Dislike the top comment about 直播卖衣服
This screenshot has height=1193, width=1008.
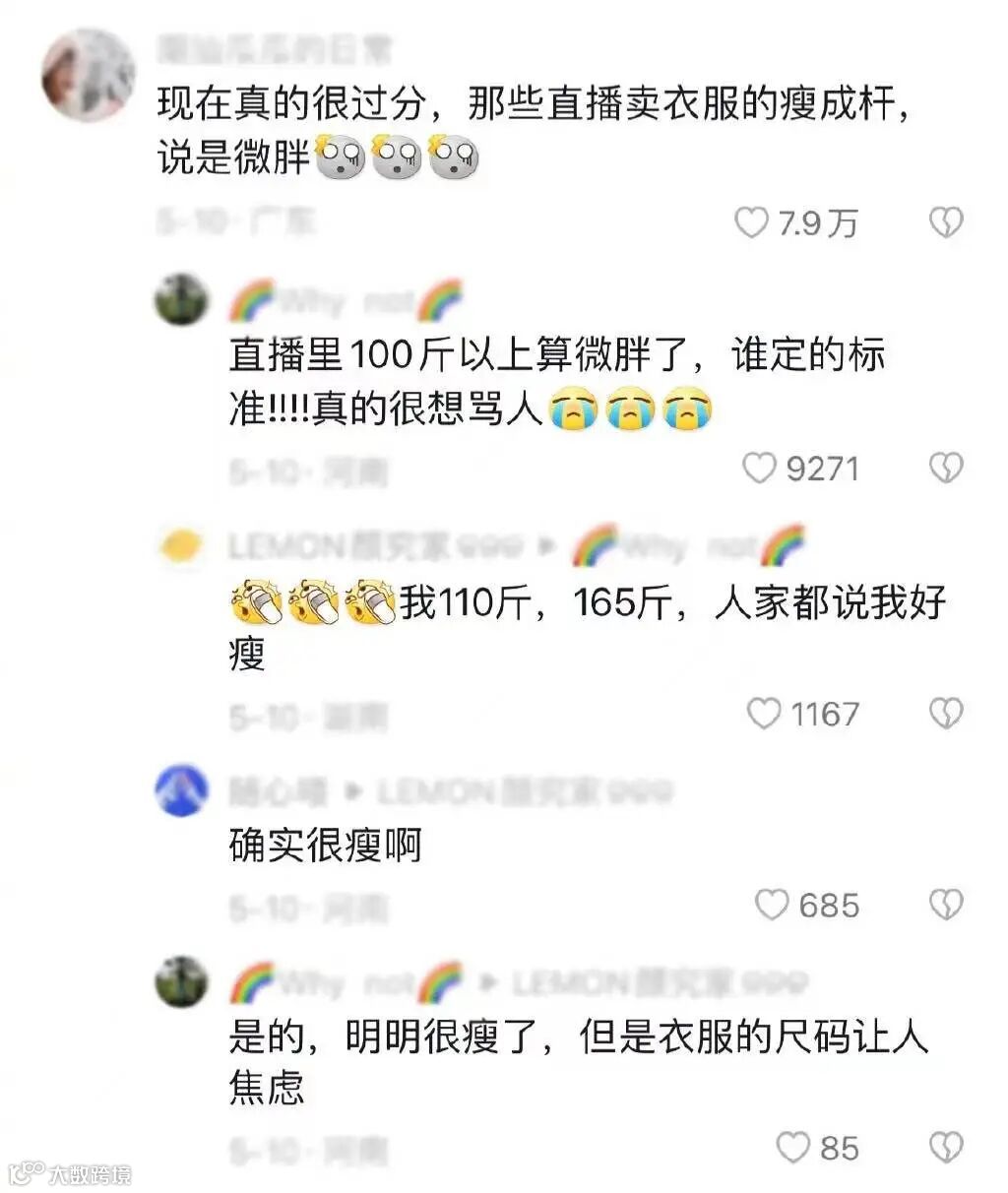(946, 223)
